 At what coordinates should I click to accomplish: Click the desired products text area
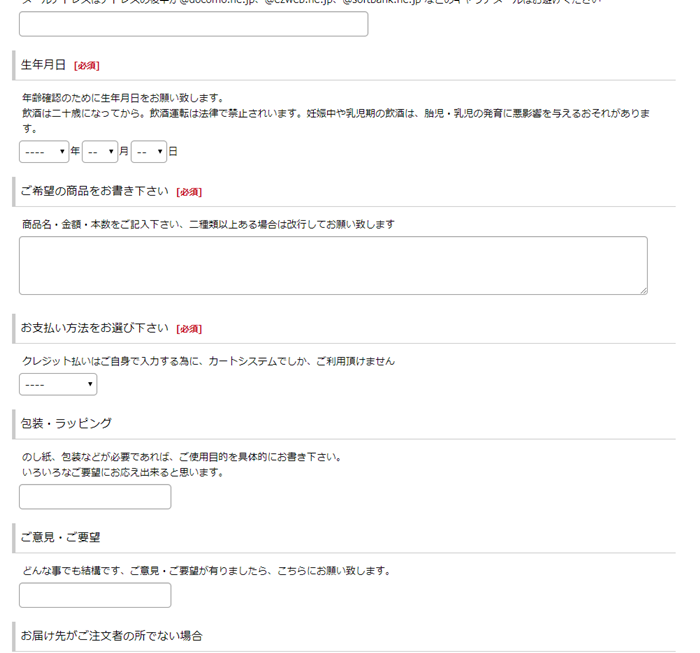pos(333,265)
